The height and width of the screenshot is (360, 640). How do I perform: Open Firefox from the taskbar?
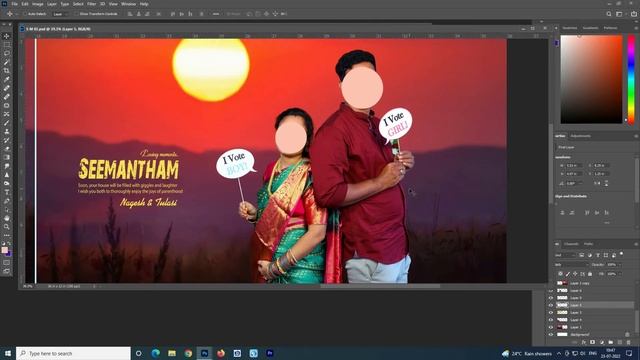[221, 353]
